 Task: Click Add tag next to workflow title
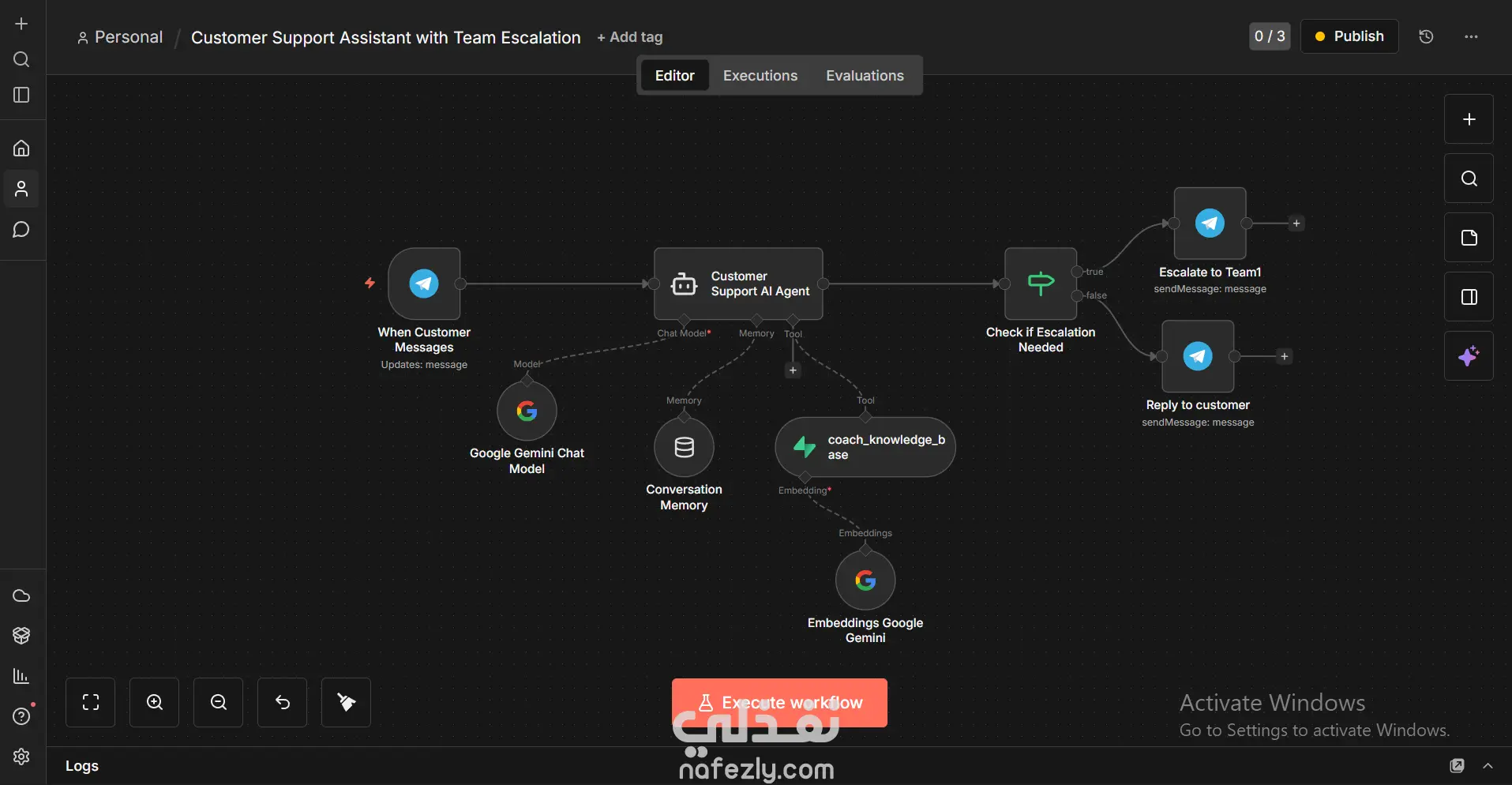click(629, 37)
